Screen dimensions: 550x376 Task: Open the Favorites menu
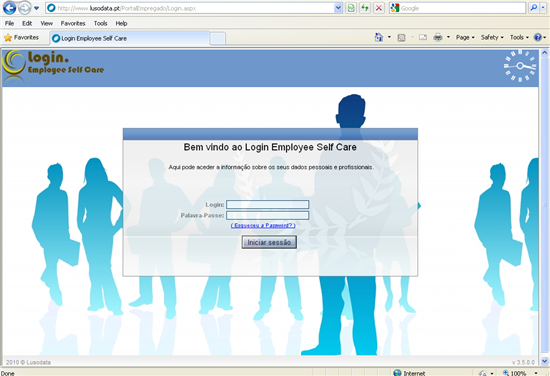click(x=73, y=24)
